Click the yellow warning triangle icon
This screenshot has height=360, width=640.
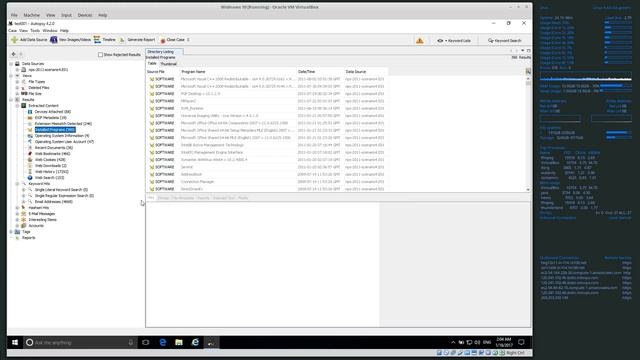(x=420, y=40)
